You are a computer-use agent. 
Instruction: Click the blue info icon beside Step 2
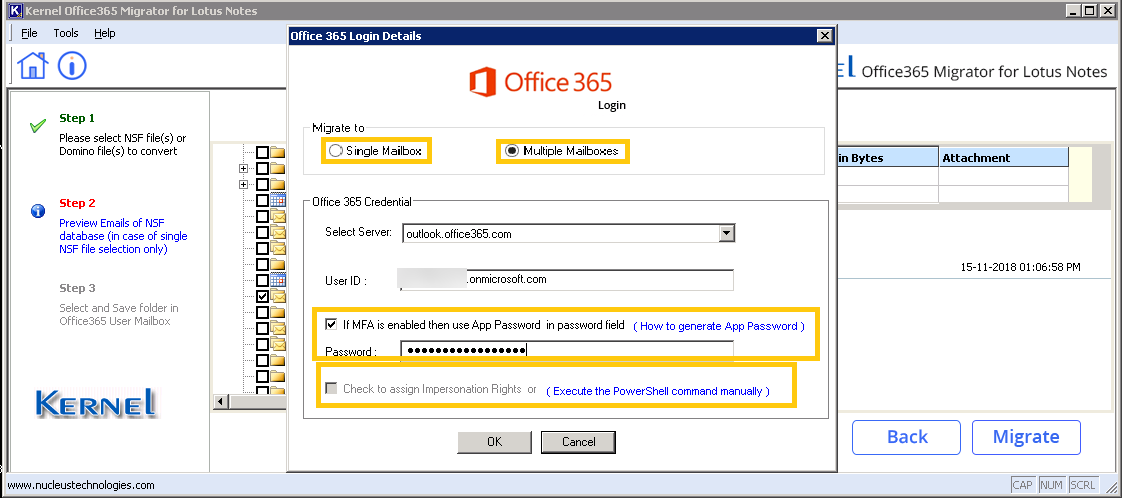tap(38, 211)
